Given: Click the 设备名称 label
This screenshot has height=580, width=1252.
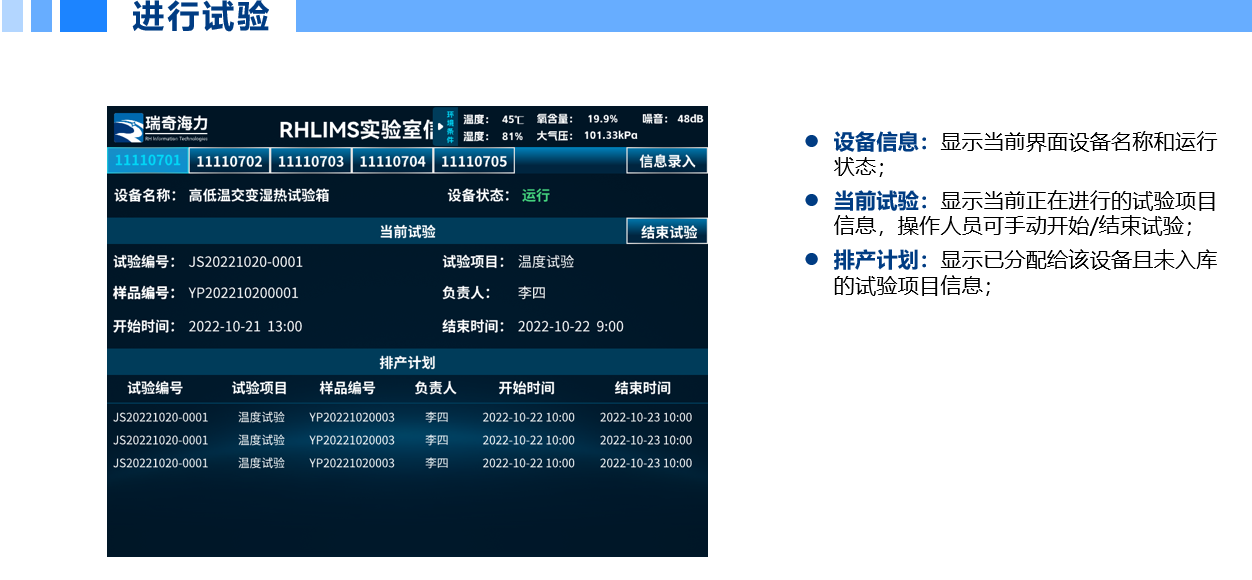Looking at the screenshot, I should [145, 196].
